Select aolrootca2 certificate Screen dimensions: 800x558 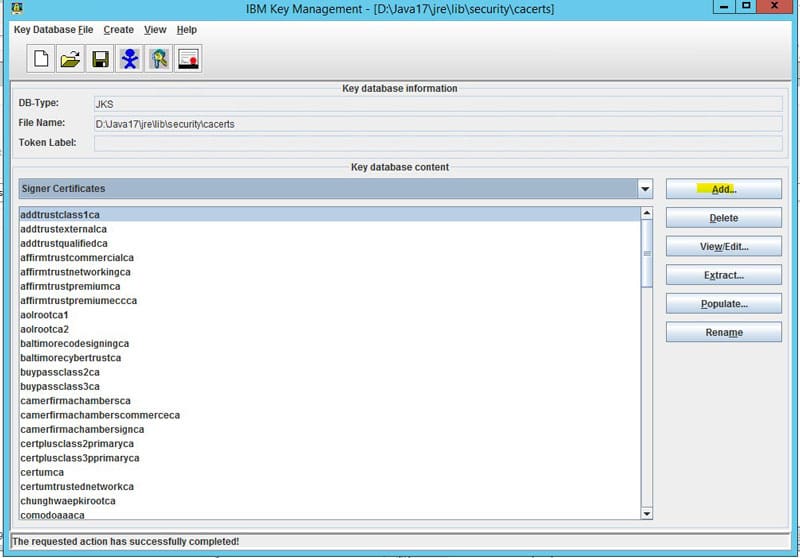[x=330, y=329]
